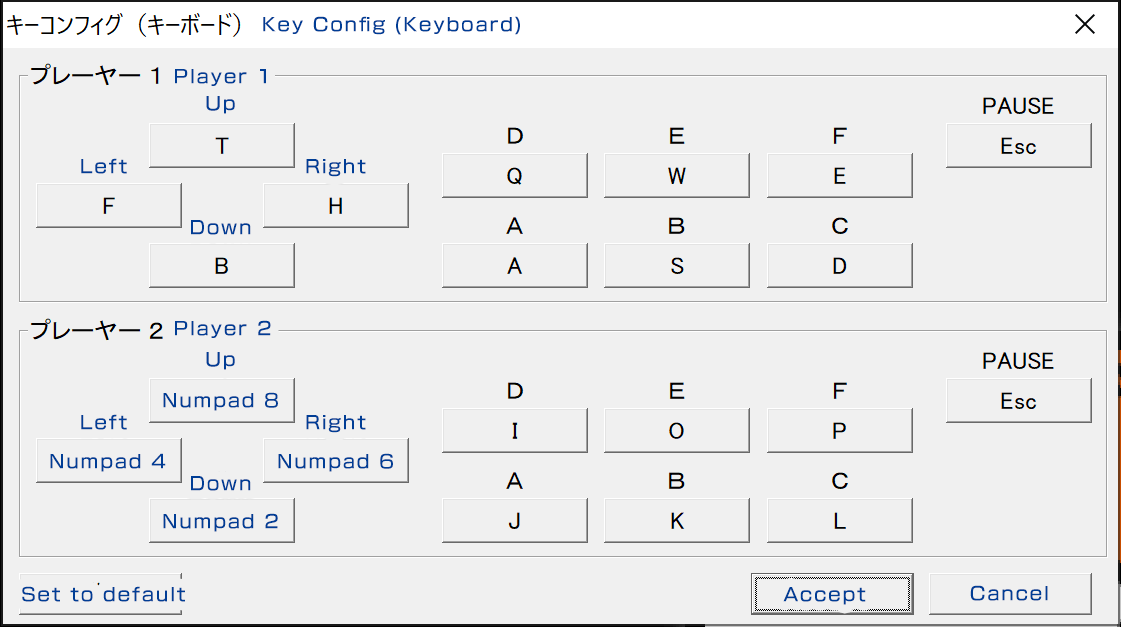
Task: Click Player 2 Up button Numpad 8
Action: pos(221,401)
